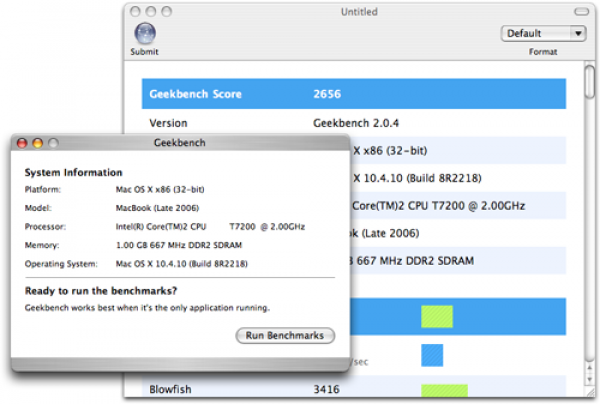The image size is (600, 404).
Task: Click the scroll up arrow in Untitled window
Action: [590, 368]
